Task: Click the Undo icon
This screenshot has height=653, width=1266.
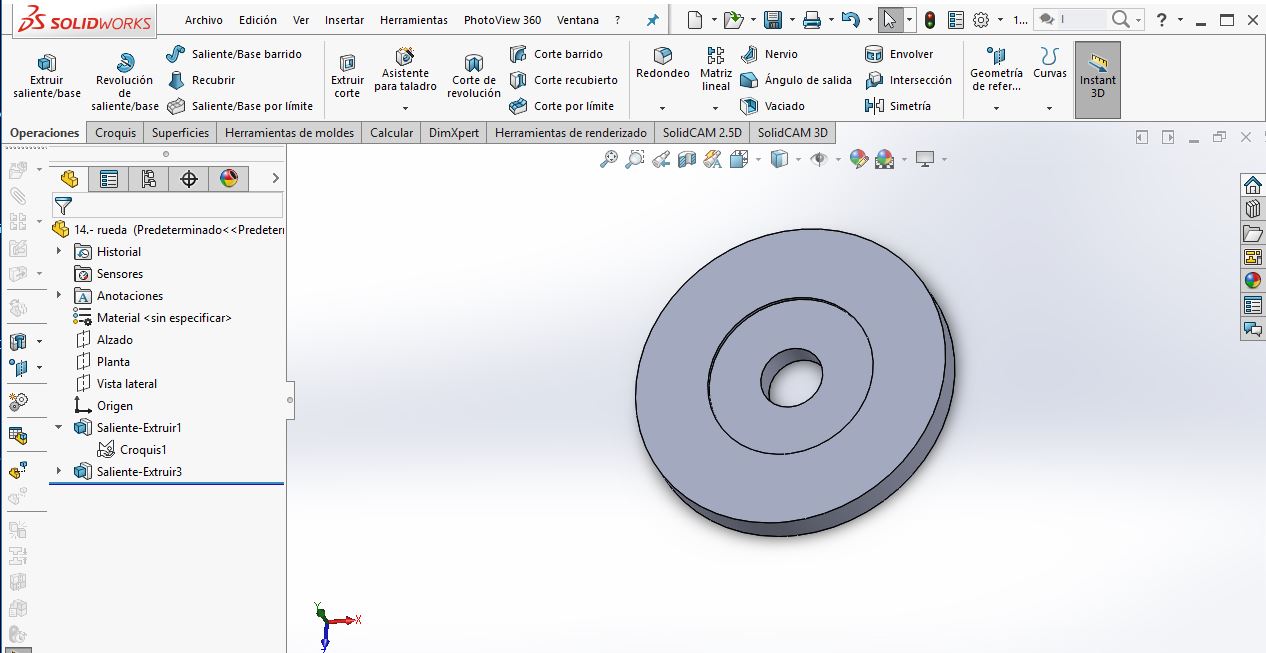Action: (x=850, y=19)
